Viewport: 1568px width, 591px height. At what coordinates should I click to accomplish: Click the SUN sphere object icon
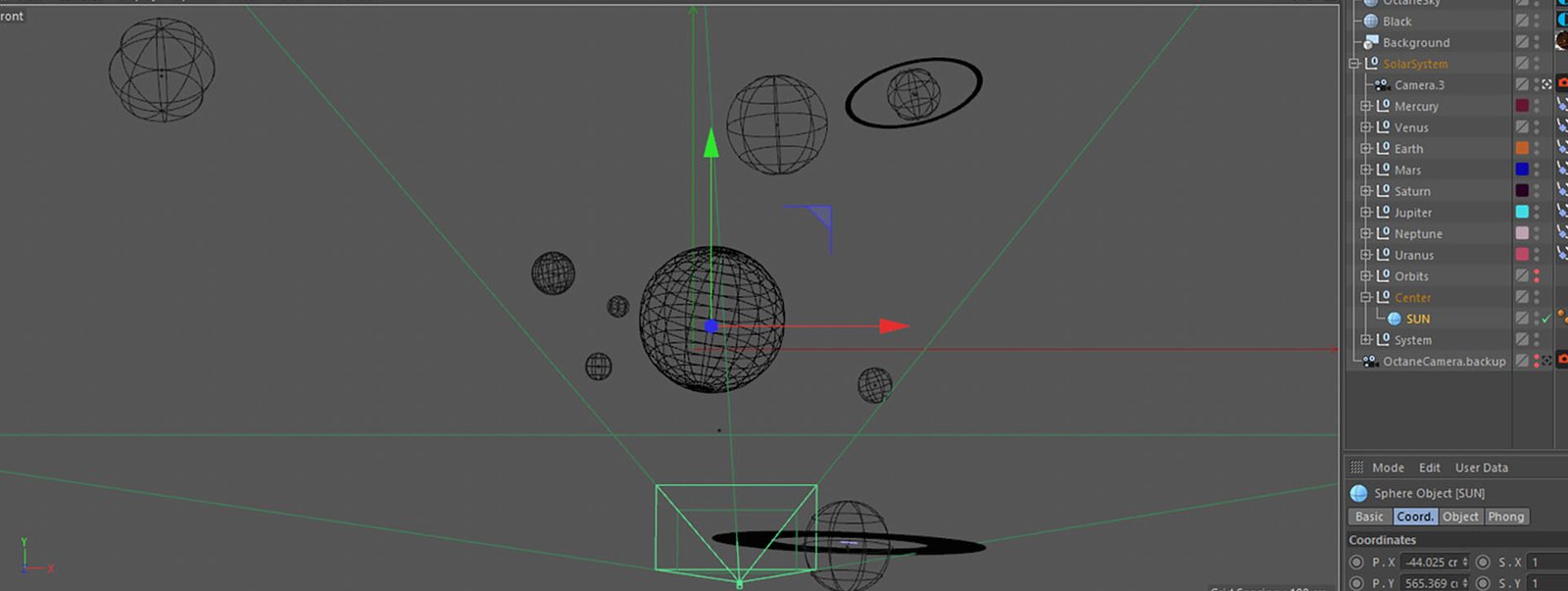[x=1395, y=319]
